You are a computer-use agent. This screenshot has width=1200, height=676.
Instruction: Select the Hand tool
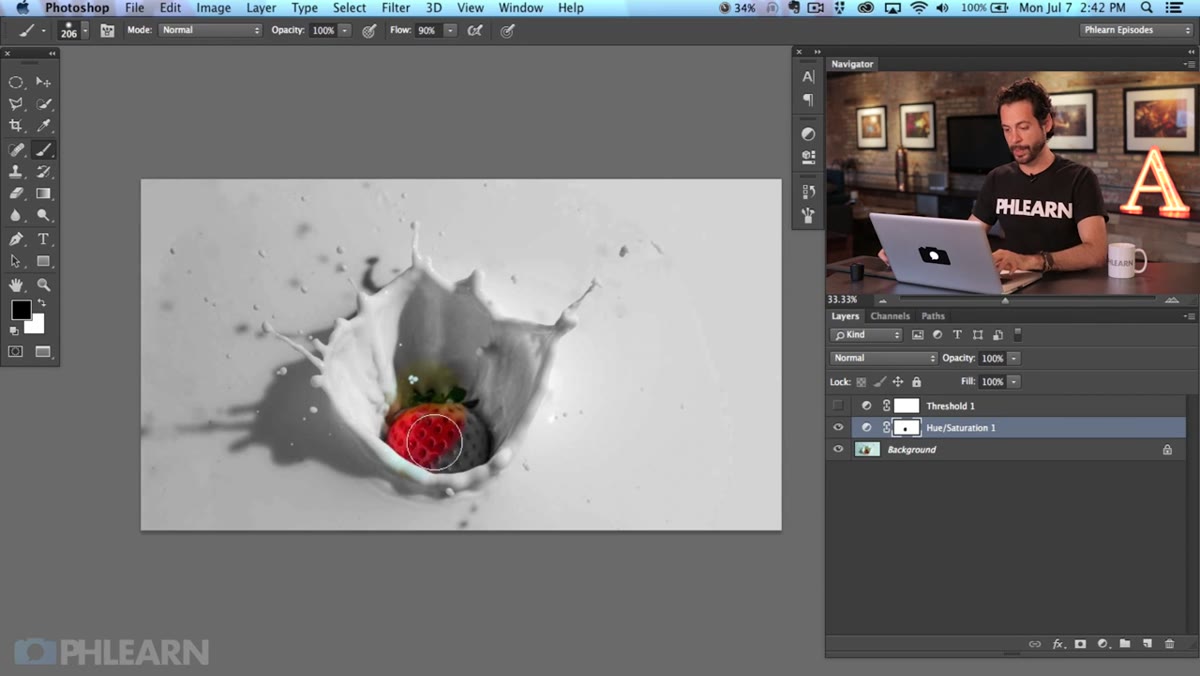16,285
